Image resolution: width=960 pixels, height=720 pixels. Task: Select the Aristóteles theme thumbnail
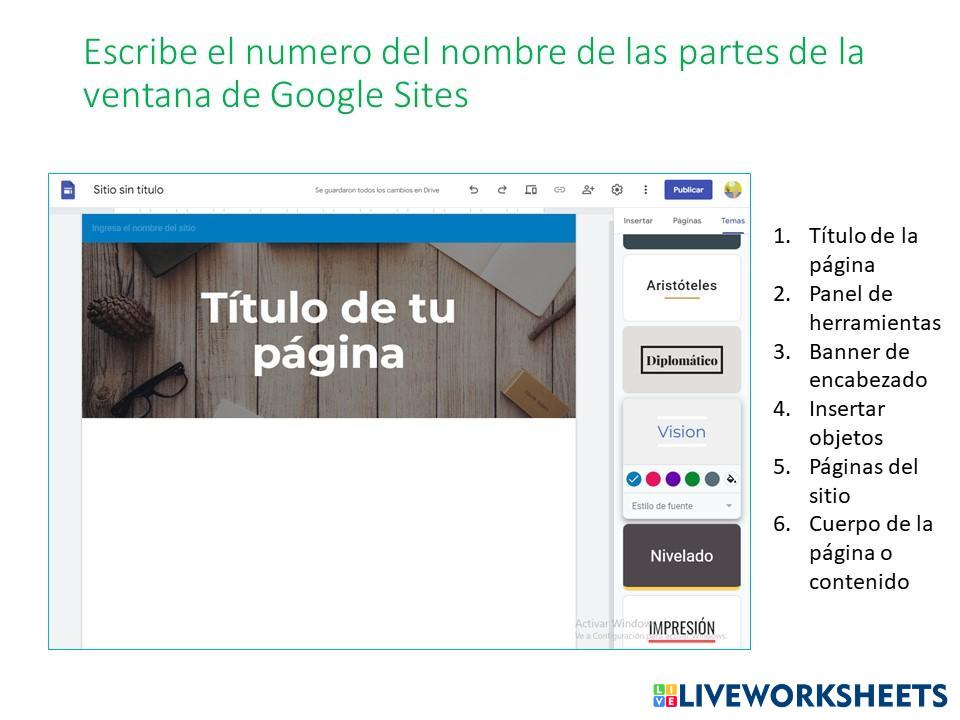point(682,287)
